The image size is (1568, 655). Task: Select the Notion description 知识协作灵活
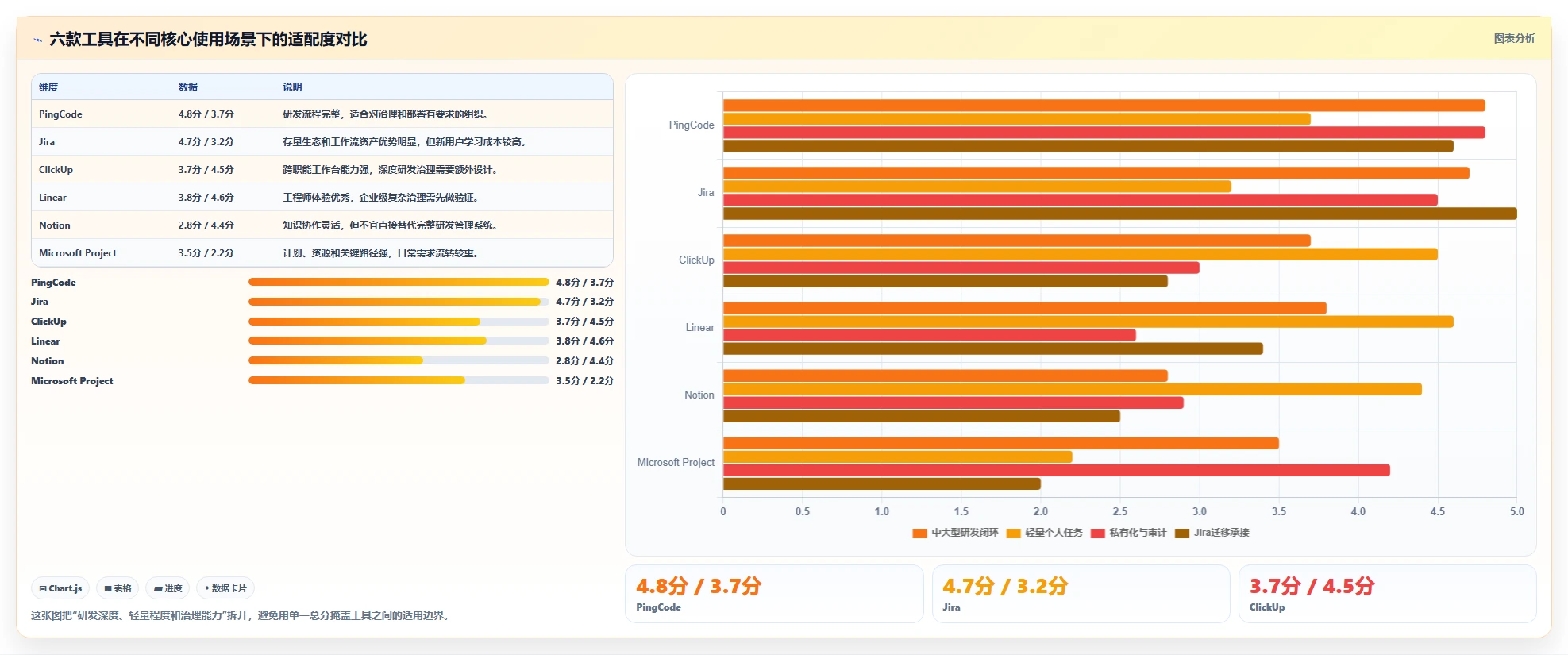pyautogui.click(x=392, y=225)
